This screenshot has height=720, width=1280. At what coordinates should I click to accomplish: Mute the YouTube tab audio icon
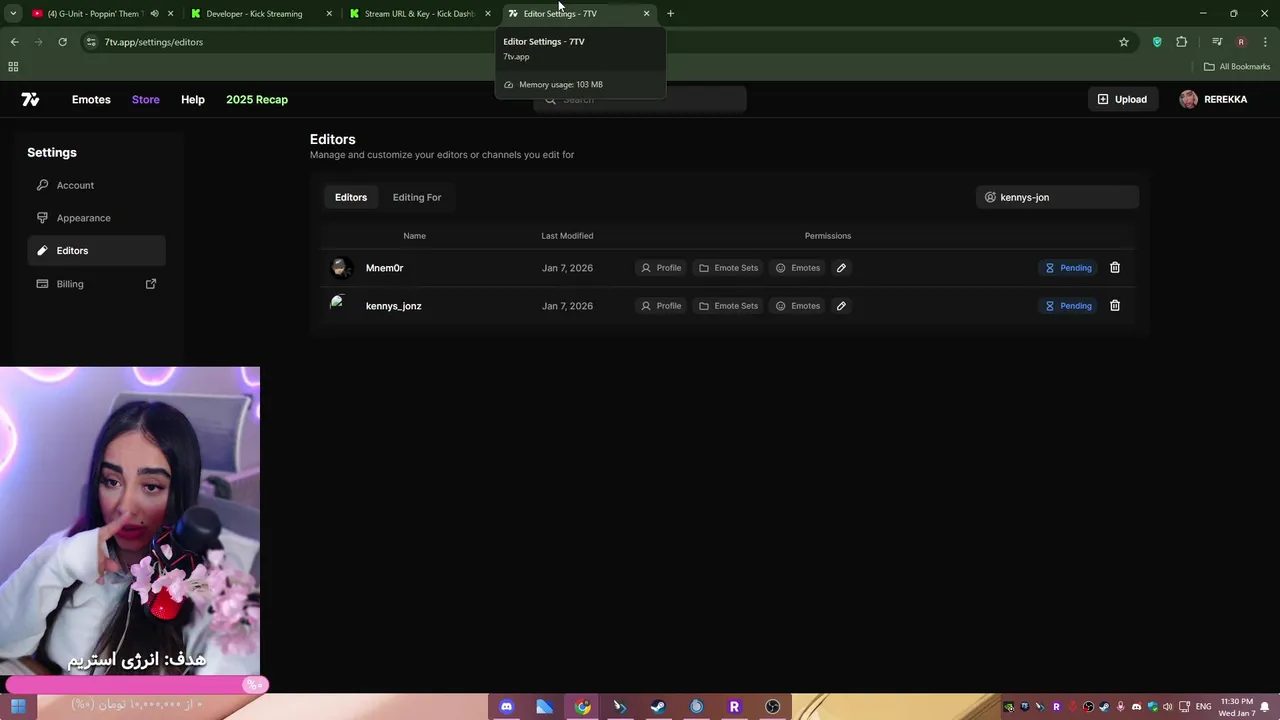[154, 14]
